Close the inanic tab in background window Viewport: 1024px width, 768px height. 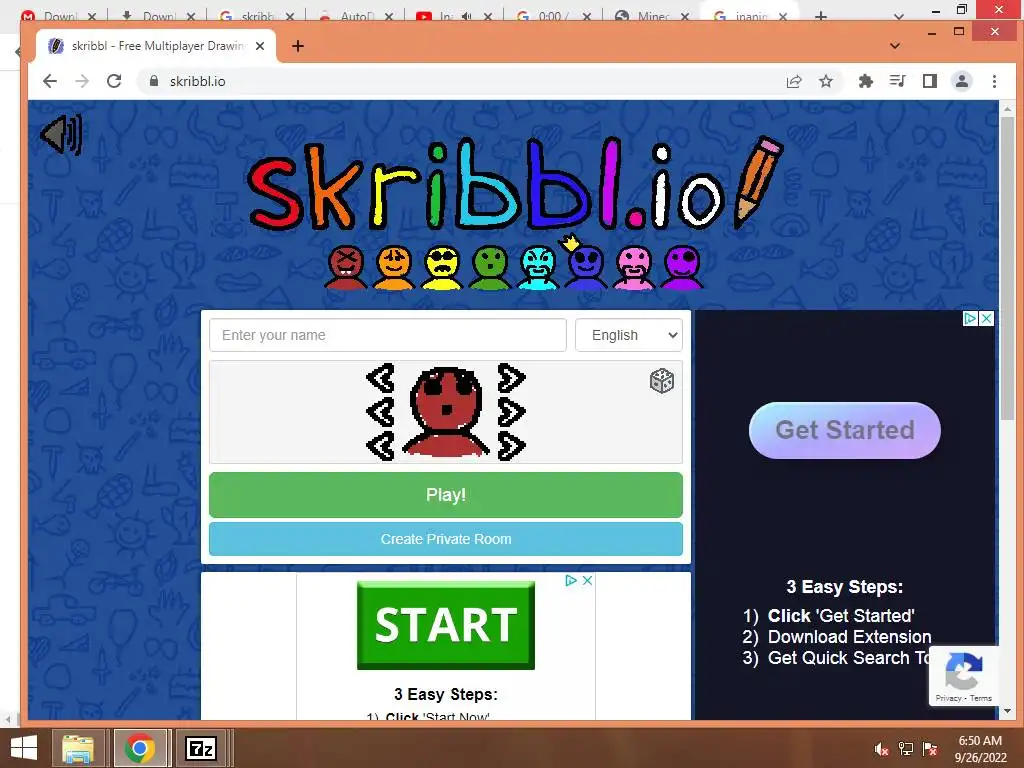click(782, 16)
